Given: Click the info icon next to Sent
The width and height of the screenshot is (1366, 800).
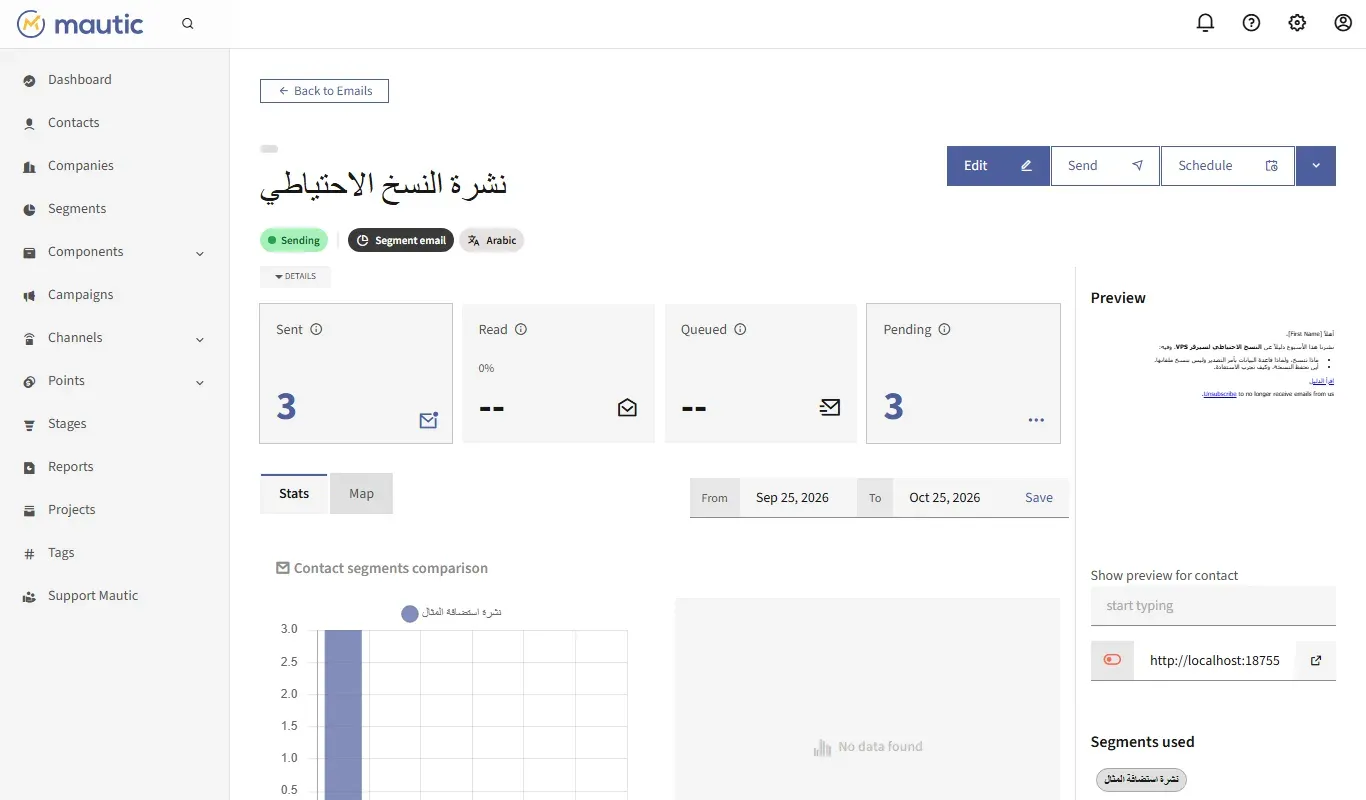Looking at the screenshot, I should click(x=316, y=329).
